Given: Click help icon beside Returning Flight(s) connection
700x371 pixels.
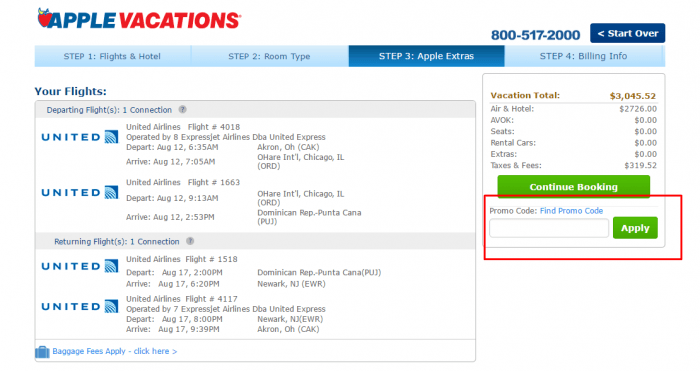Looking at the screenshot, I should coord(190,241).
